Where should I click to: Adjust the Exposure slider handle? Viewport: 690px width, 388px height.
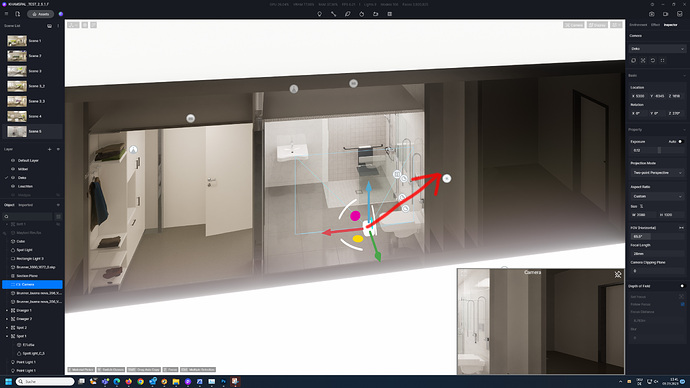point(659,150)
